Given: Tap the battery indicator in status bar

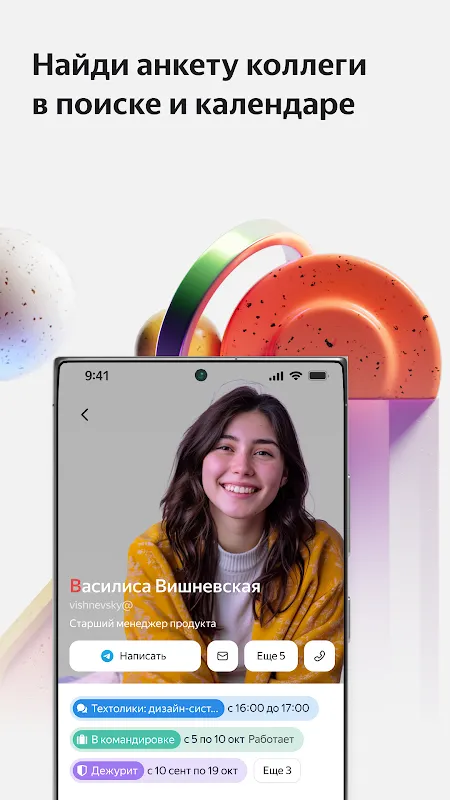Looking at the screenshot, I should [x=318, y=376].
